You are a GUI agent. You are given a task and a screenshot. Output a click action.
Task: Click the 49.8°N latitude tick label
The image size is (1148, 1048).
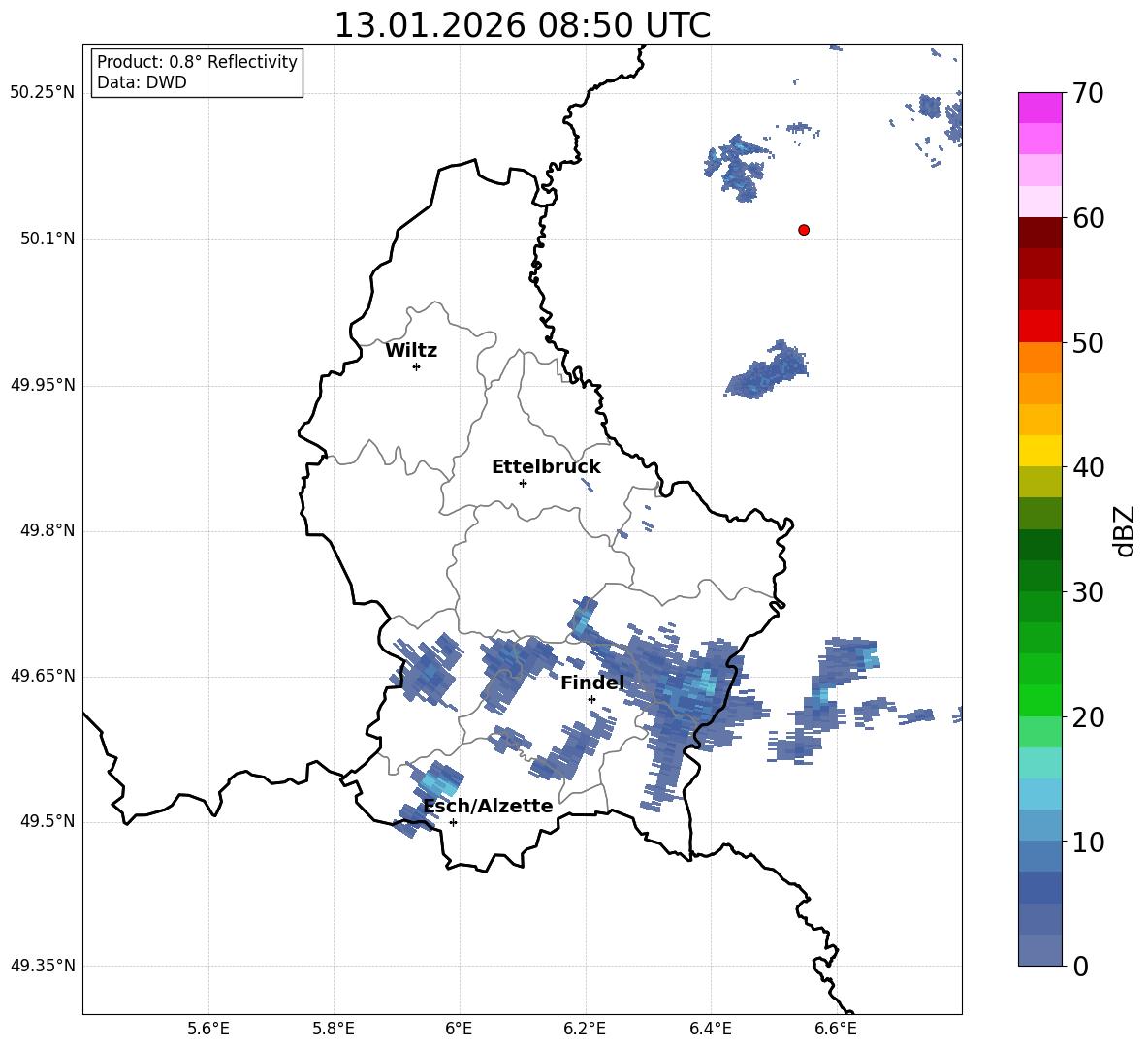[x=48, y=530]
